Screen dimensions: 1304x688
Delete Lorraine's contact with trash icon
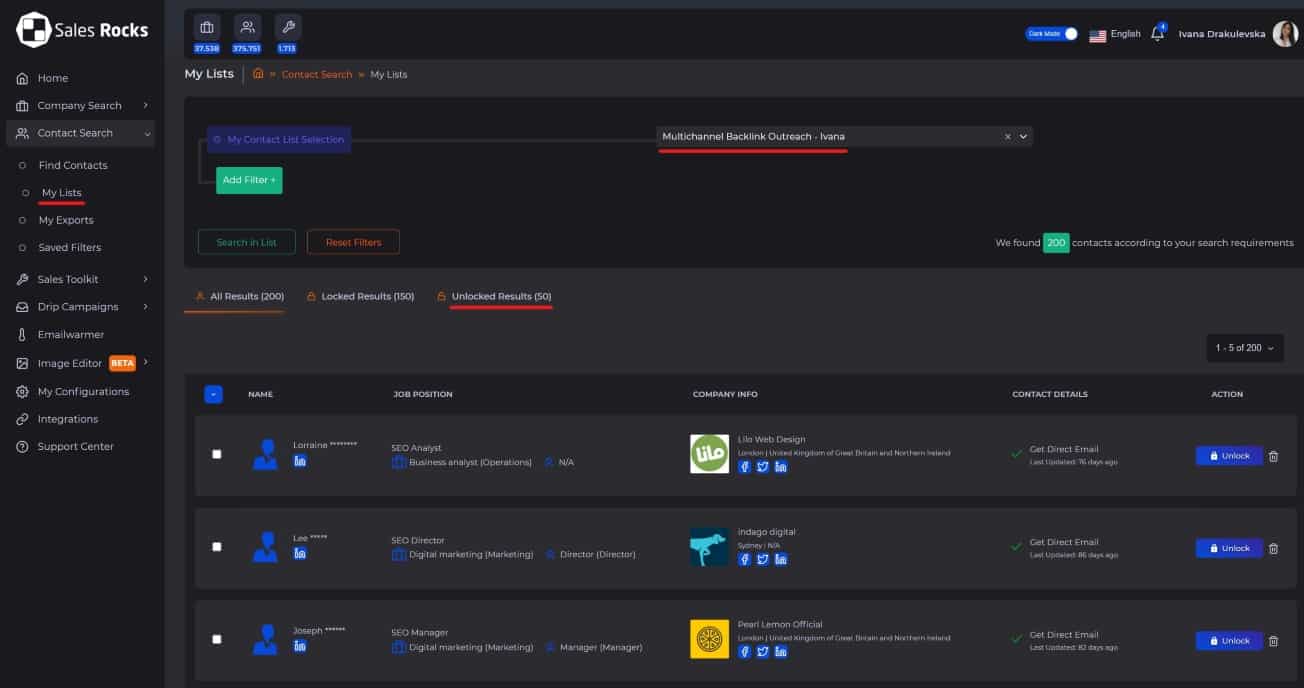(x=1273, y=456)
